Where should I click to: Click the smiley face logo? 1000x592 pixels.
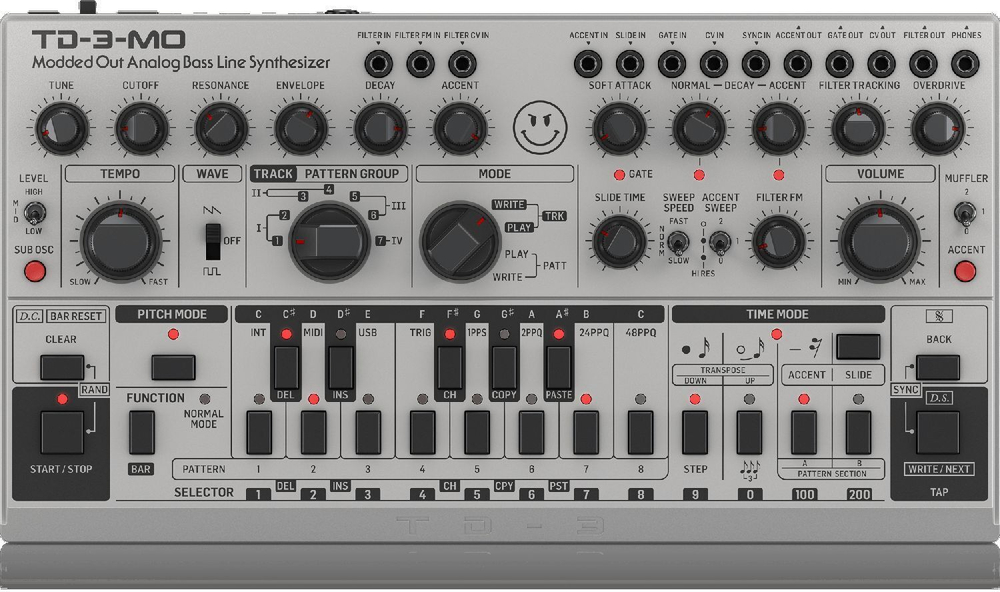pyautogui.click(x=540, y=128)
